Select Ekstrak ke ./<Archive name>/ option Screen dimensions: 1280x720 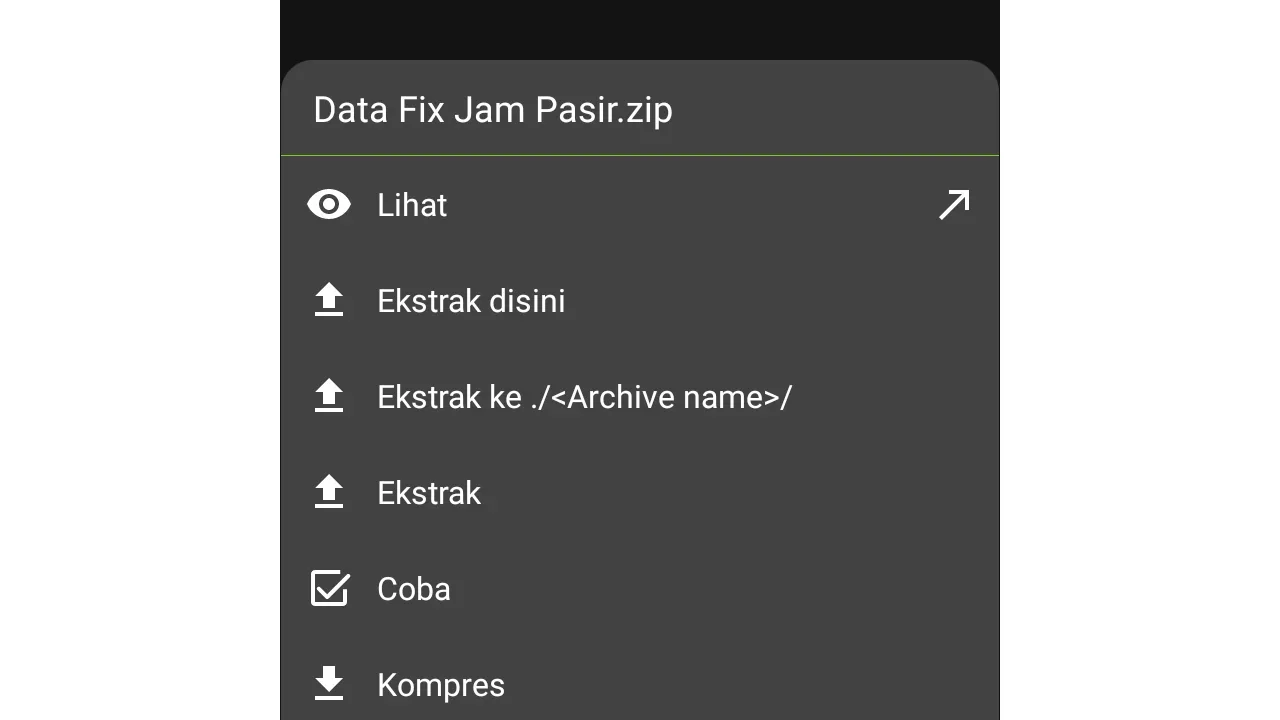pos(584,397)
